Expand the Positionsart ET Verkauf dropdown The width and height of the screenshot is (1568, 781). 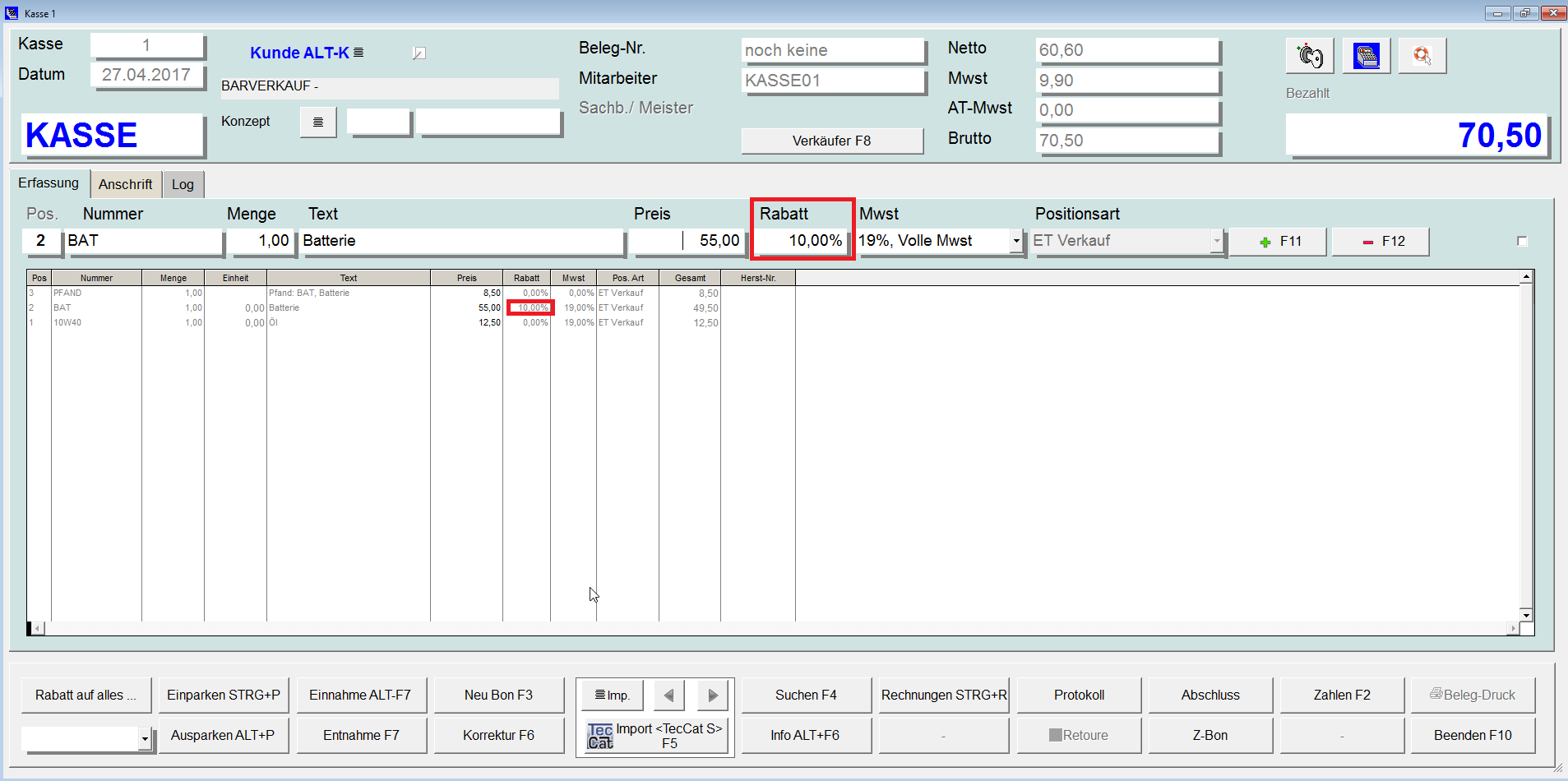(x=1216, y=241)
